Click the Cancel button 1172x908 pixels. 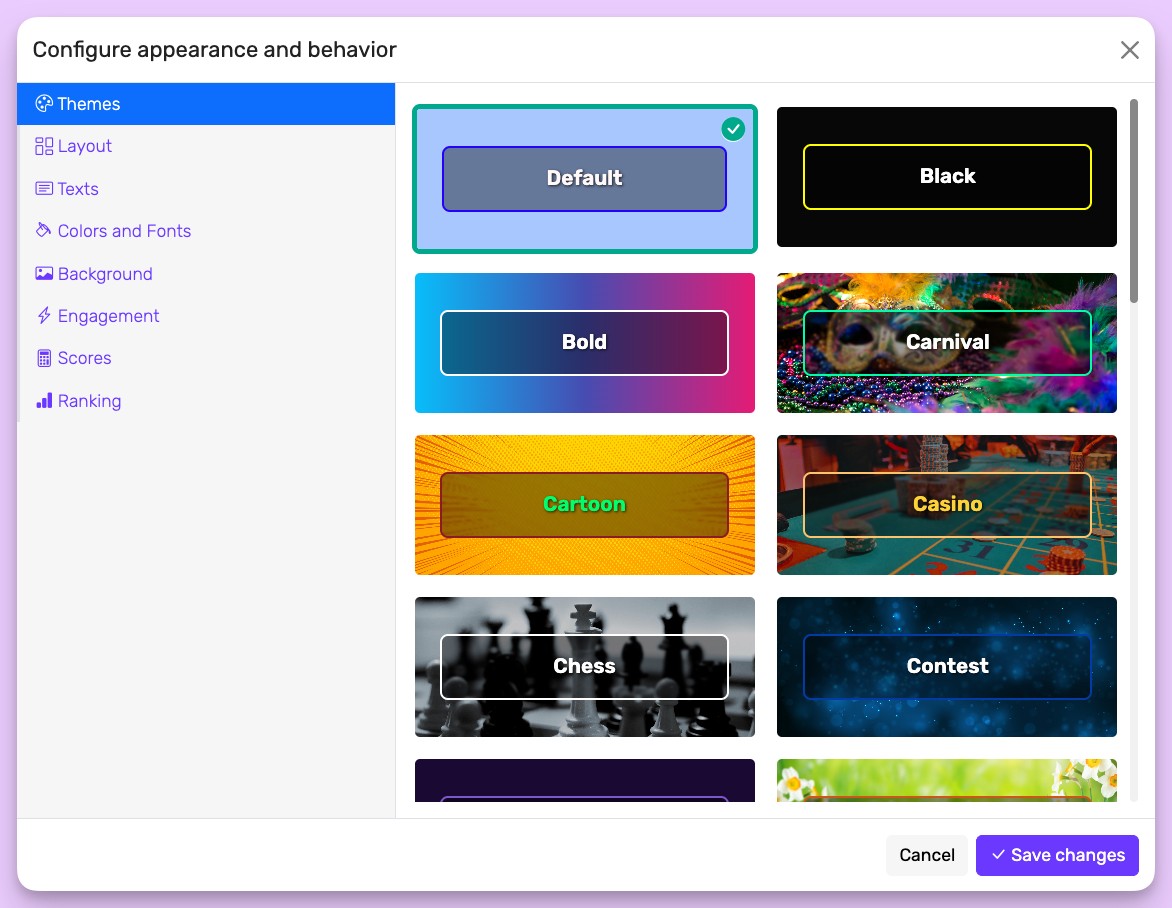tap(926, 855)
